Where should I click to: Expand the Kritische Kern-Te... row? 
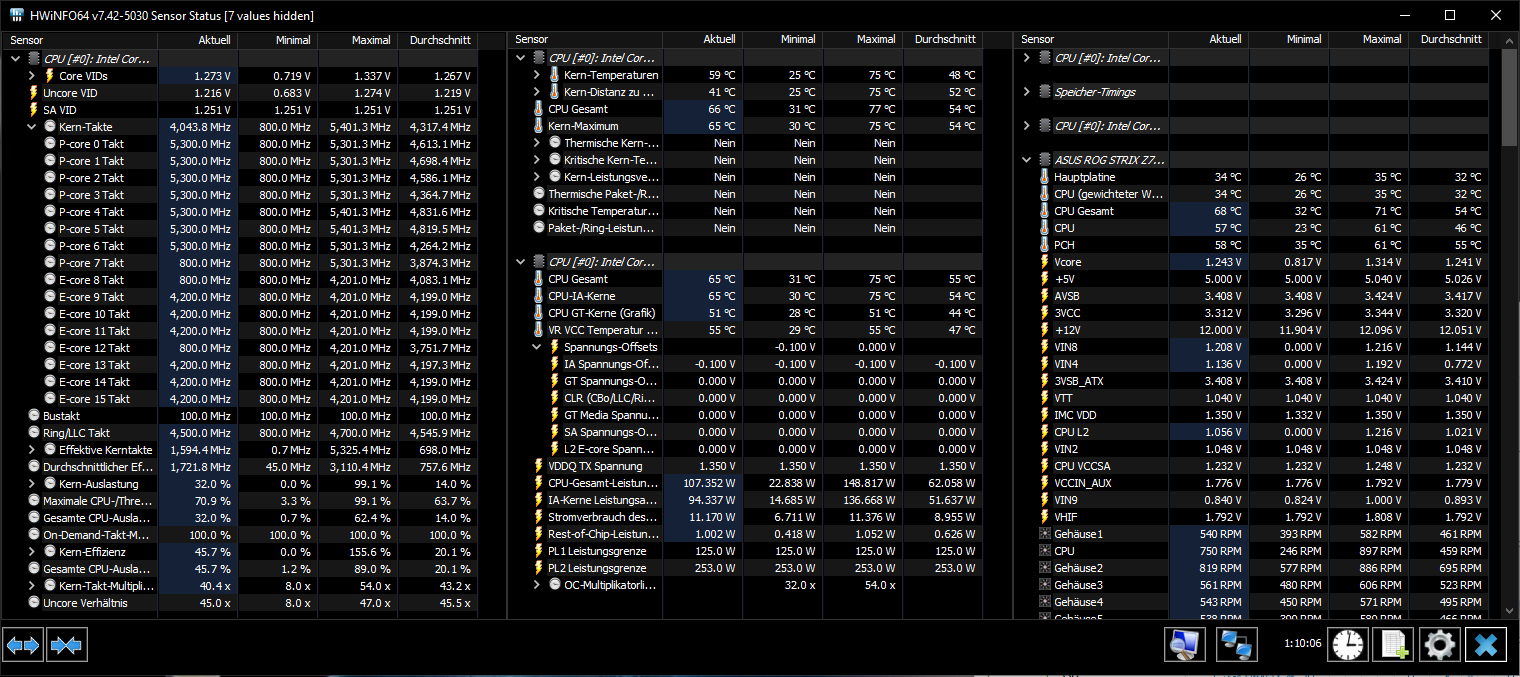[x=537, y=161]
